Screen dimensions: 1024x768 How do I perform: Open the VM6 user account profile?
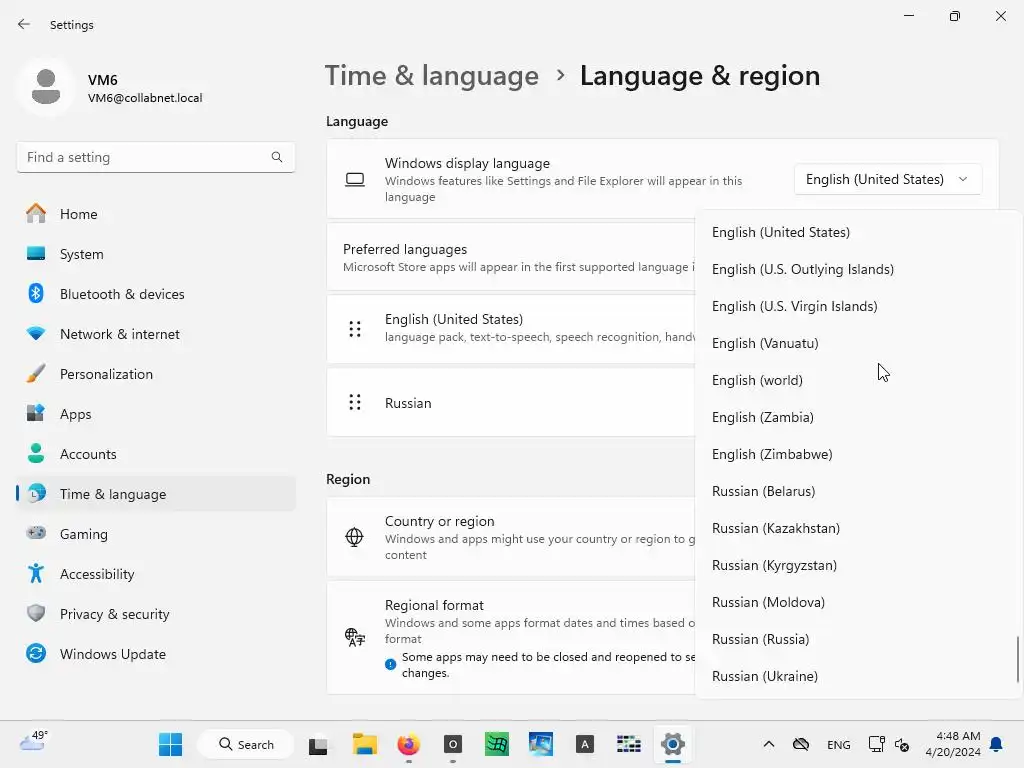point(111,88)
